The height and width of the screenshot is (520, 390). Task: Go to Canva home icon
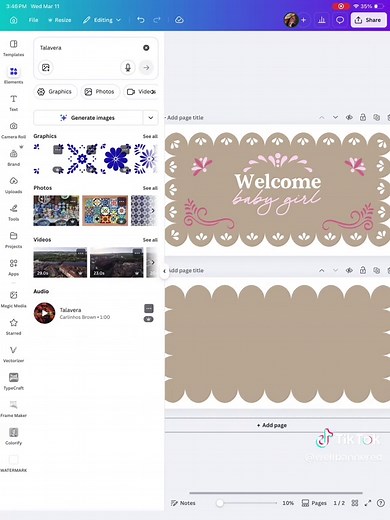(14, 20)
